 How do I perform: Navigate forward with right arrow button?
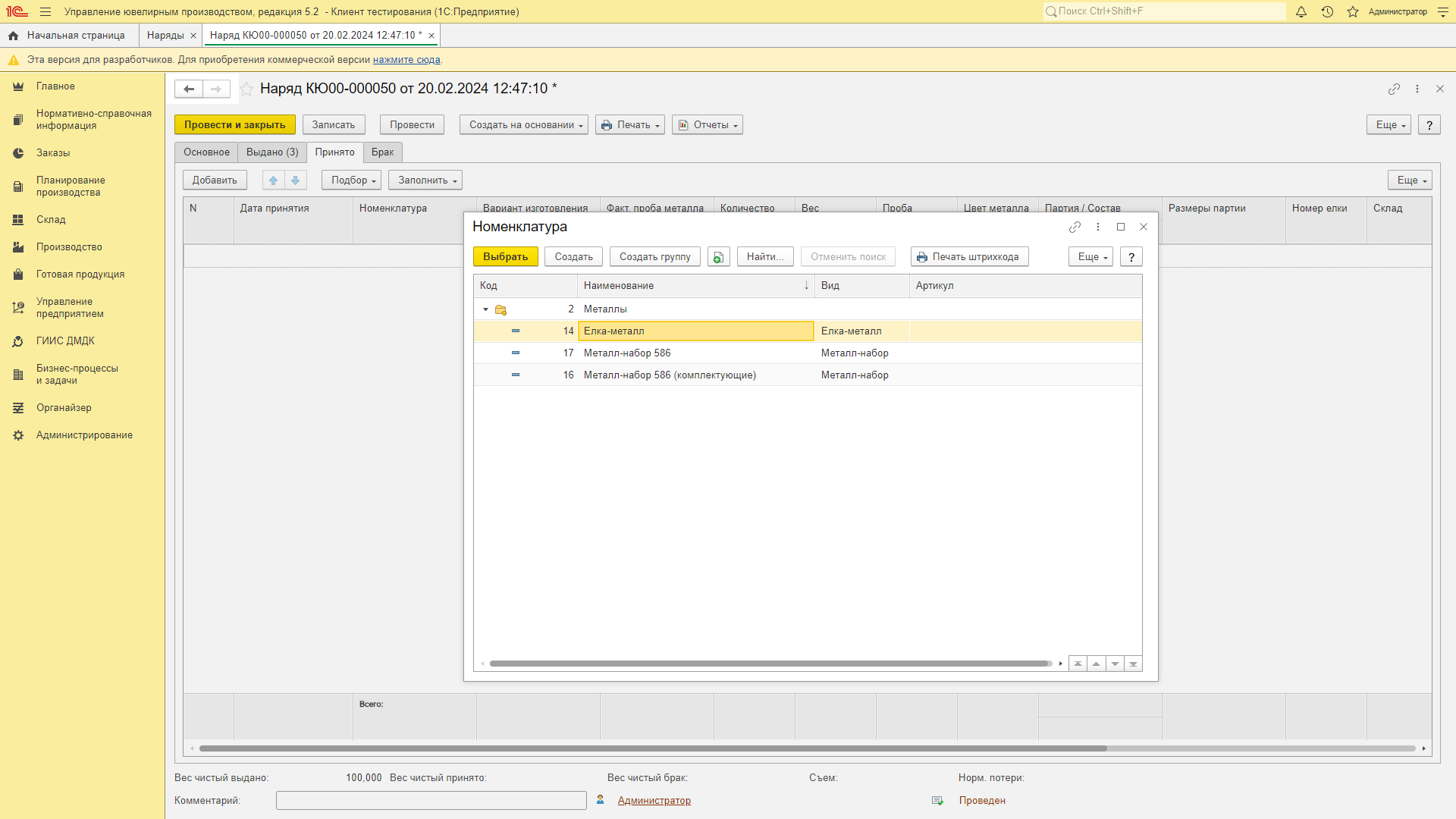(216, 89)
